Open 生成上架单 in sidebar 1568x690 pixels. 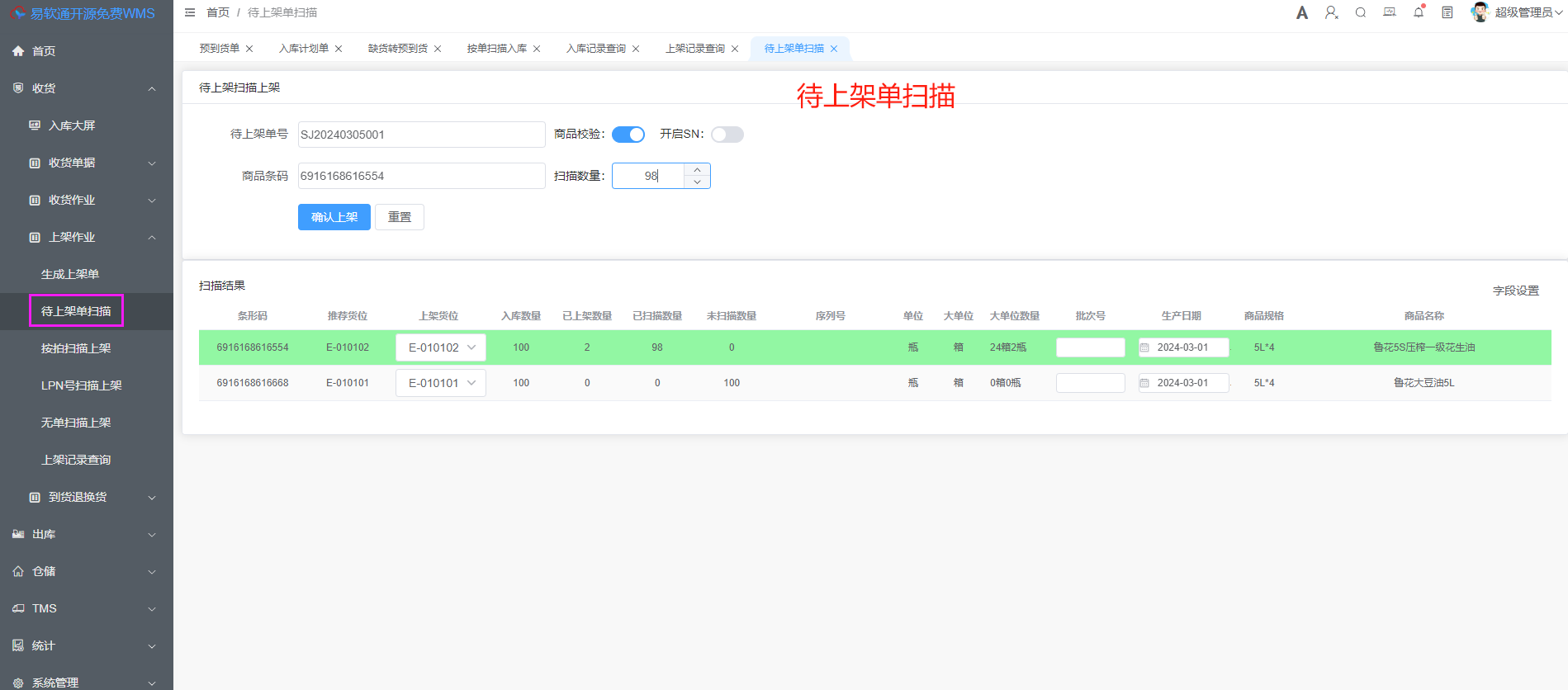pyautogui.click(x=70, y=274)
